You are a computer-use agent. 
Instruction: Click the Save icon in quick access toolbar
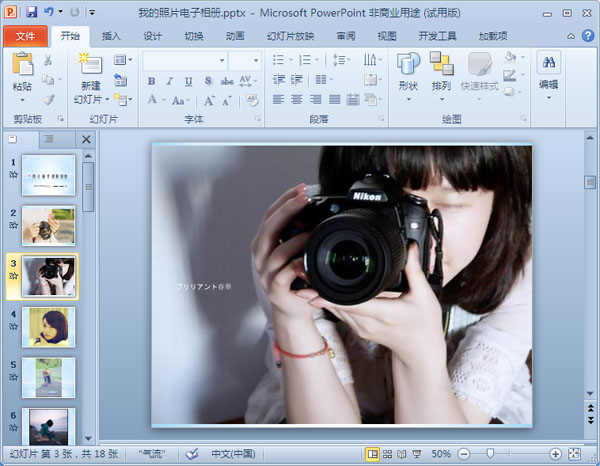[32, 12]
